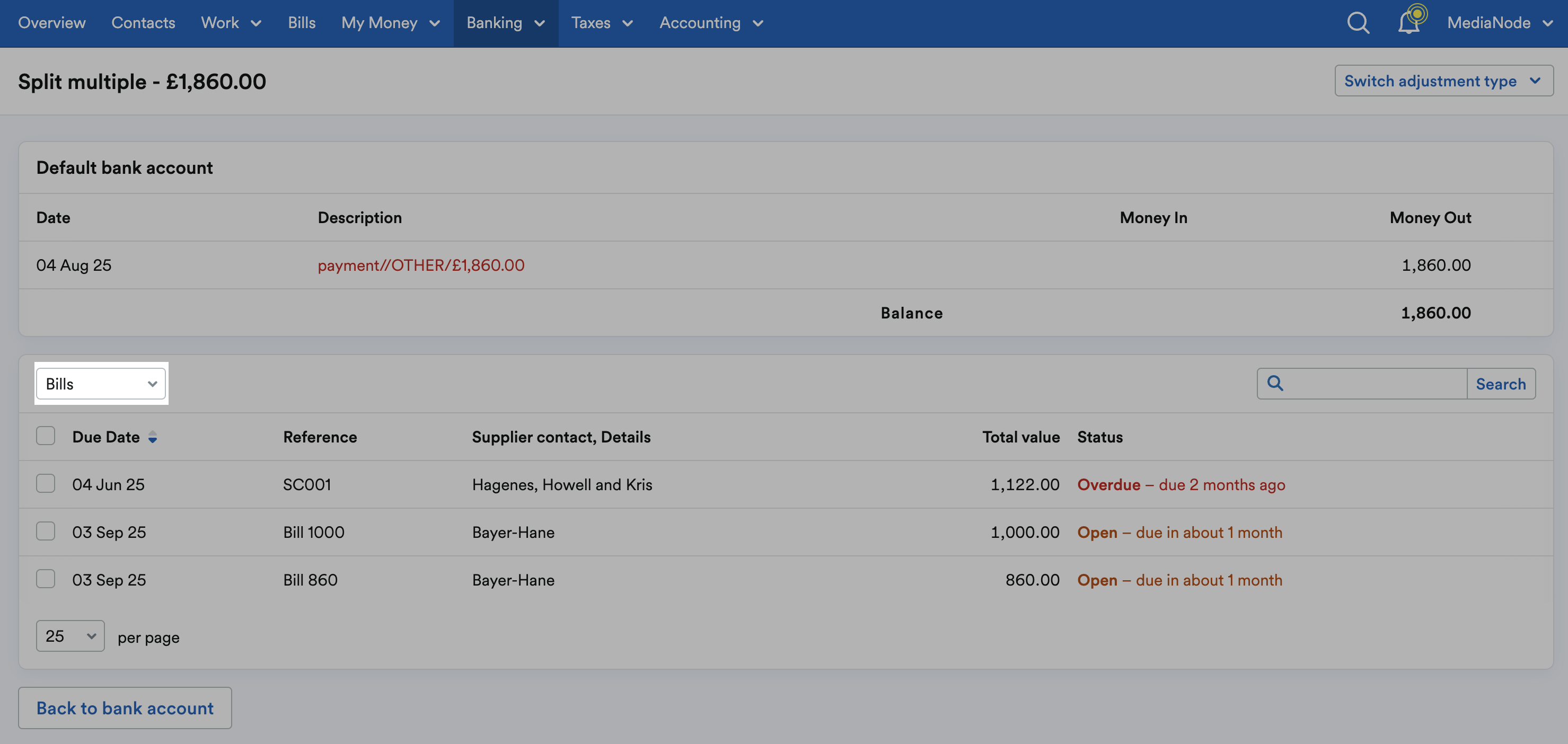Sort by the Due Date column header
Image resolution: width=1568 pixels, height=744 pixels.
(106, 437)
